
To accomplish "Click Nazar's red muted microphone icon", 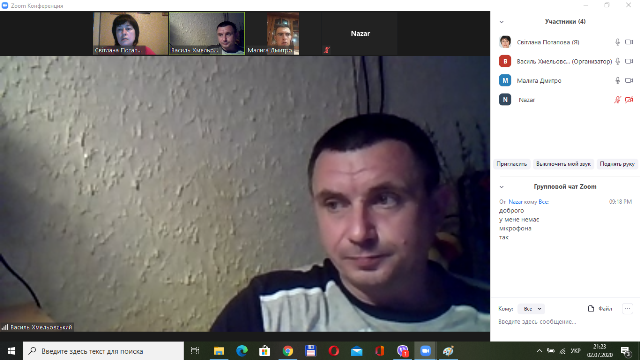I will [x=618, y=100].
